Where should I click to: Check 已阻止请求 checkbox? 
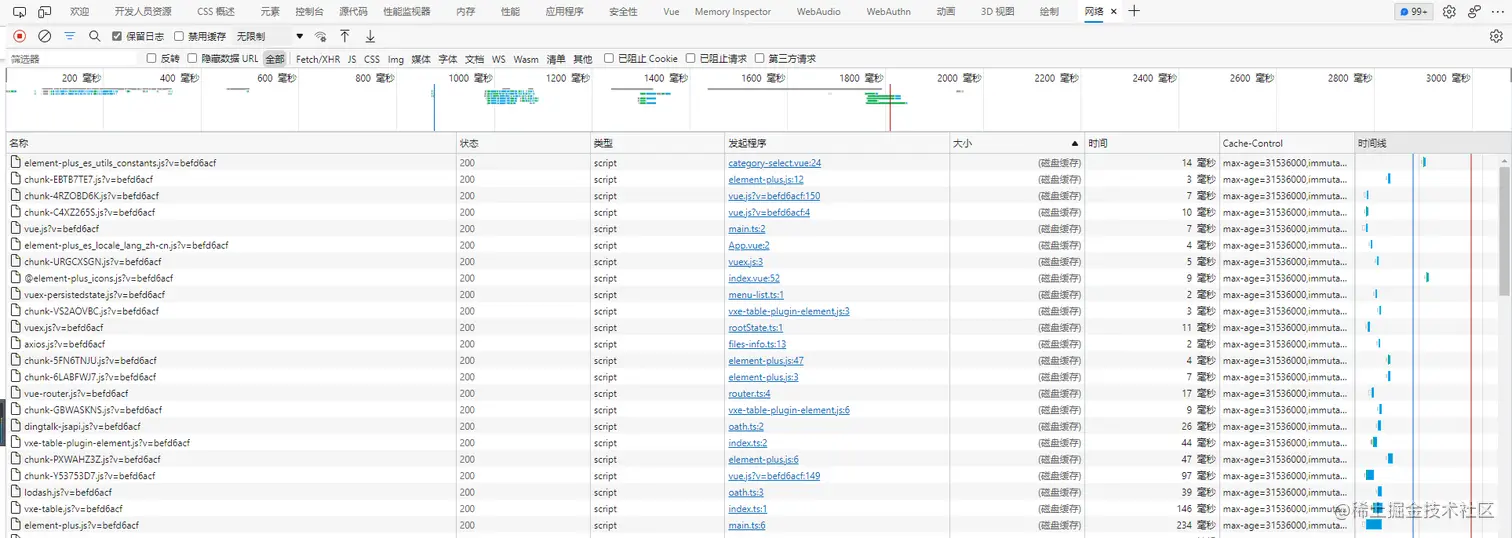pos(691,58)
